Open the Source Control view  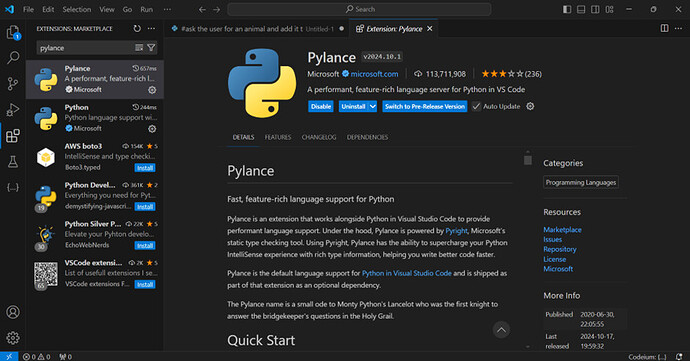point(13,84)
